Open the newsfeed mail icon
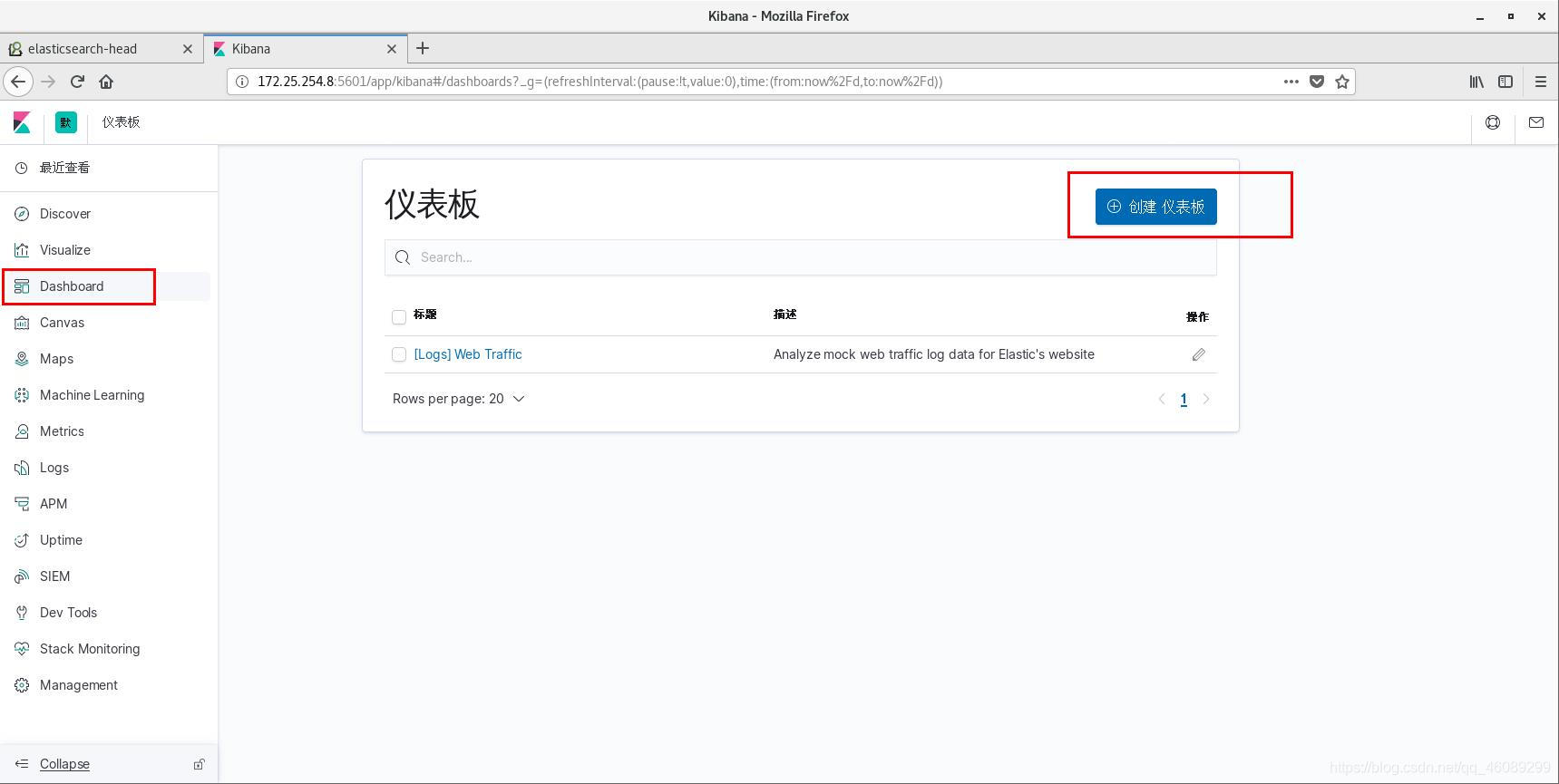 [x=1536, y=122]
